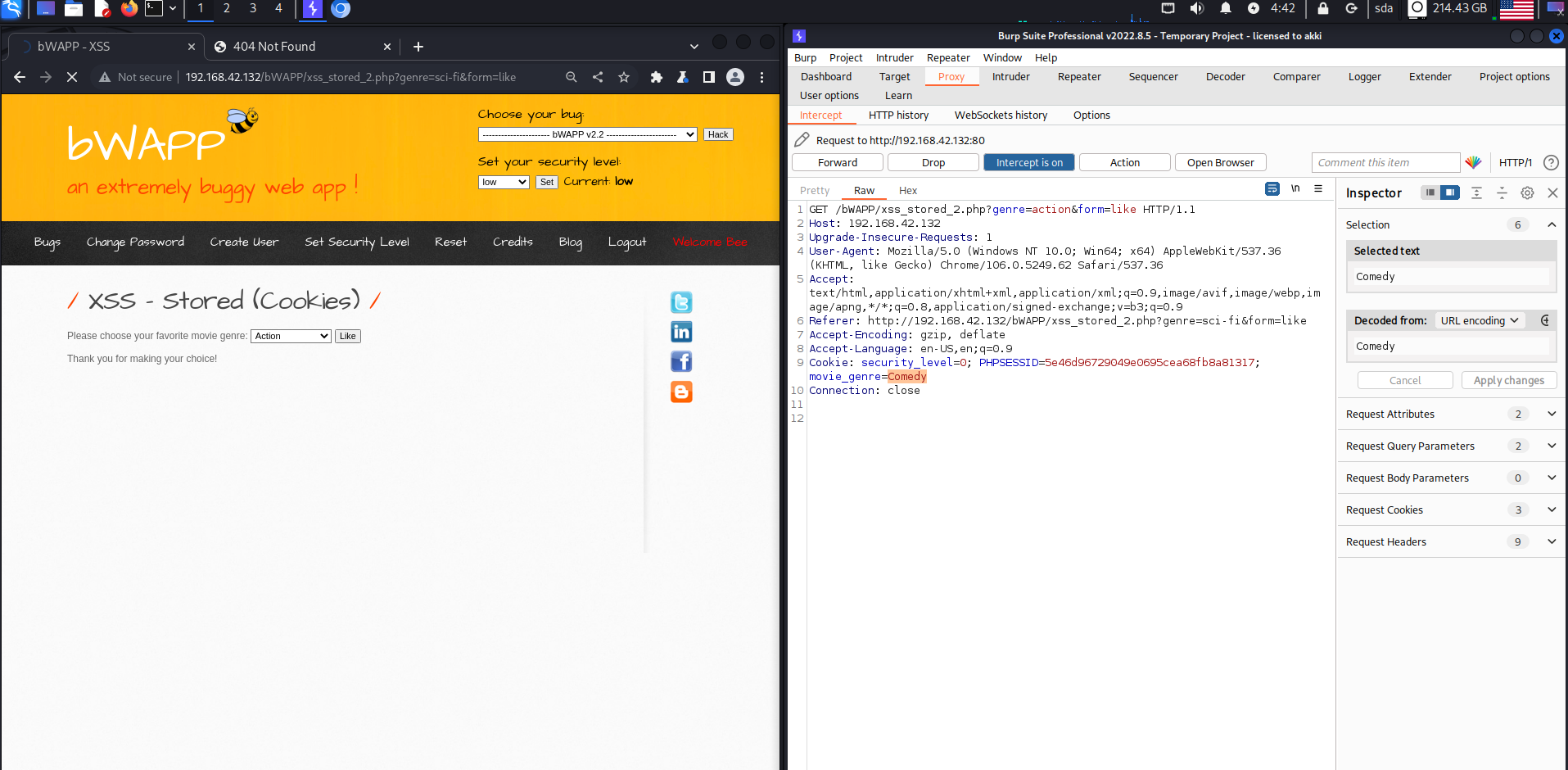Screen dimensions: 1568x770
Task: Open Chrome extensions puzzle icon
Action: click(x=656, y=77)
